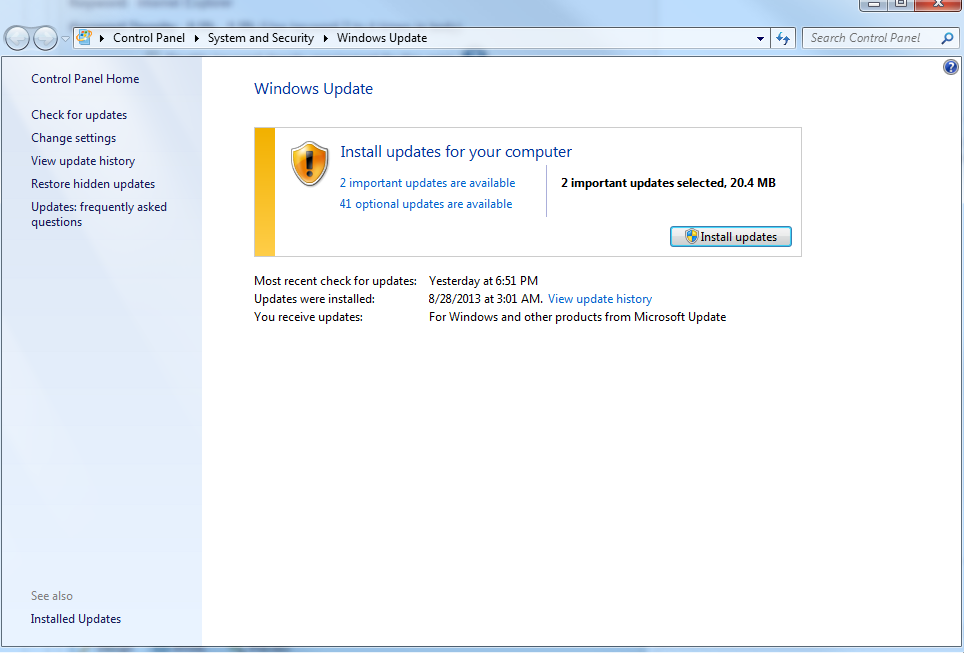Open the 41 optional updates available link
This screenshot has height=653, width=964.
426,204
